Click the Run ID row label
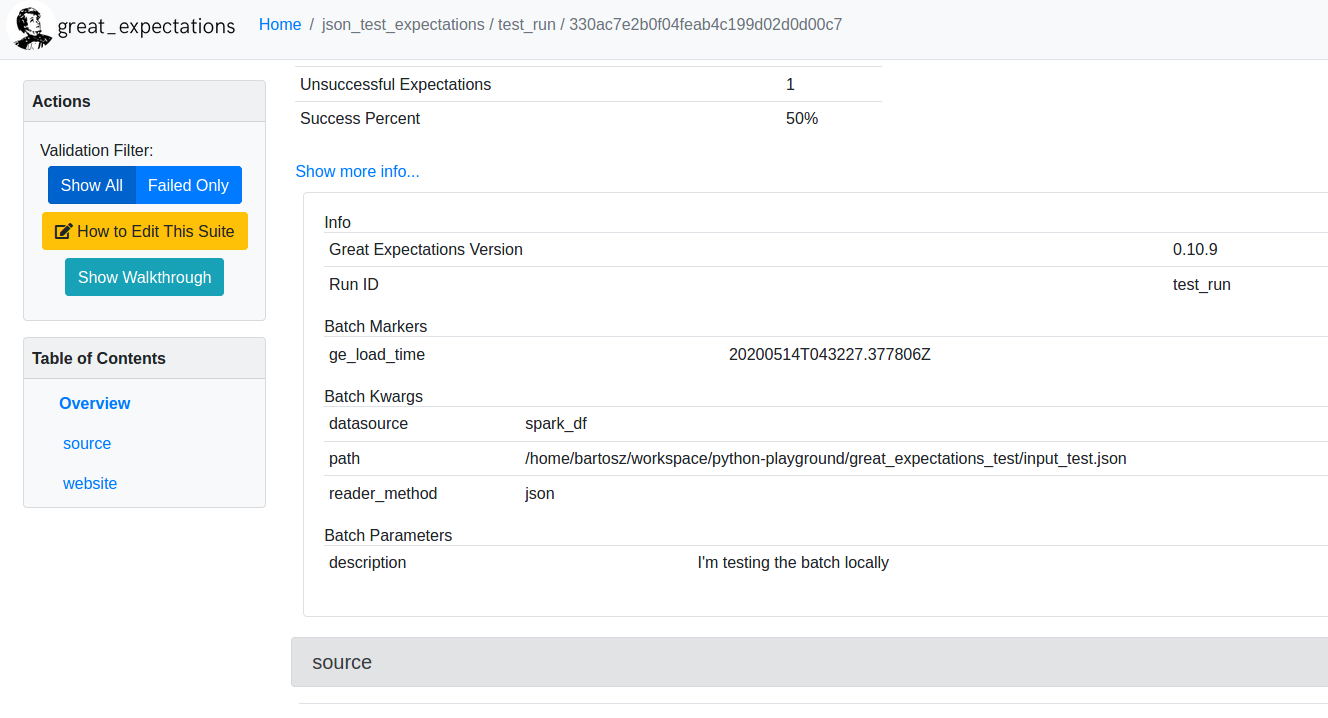Image resolution: width=1328 pixels, height=718 pixels. click(x=354, y=284)
